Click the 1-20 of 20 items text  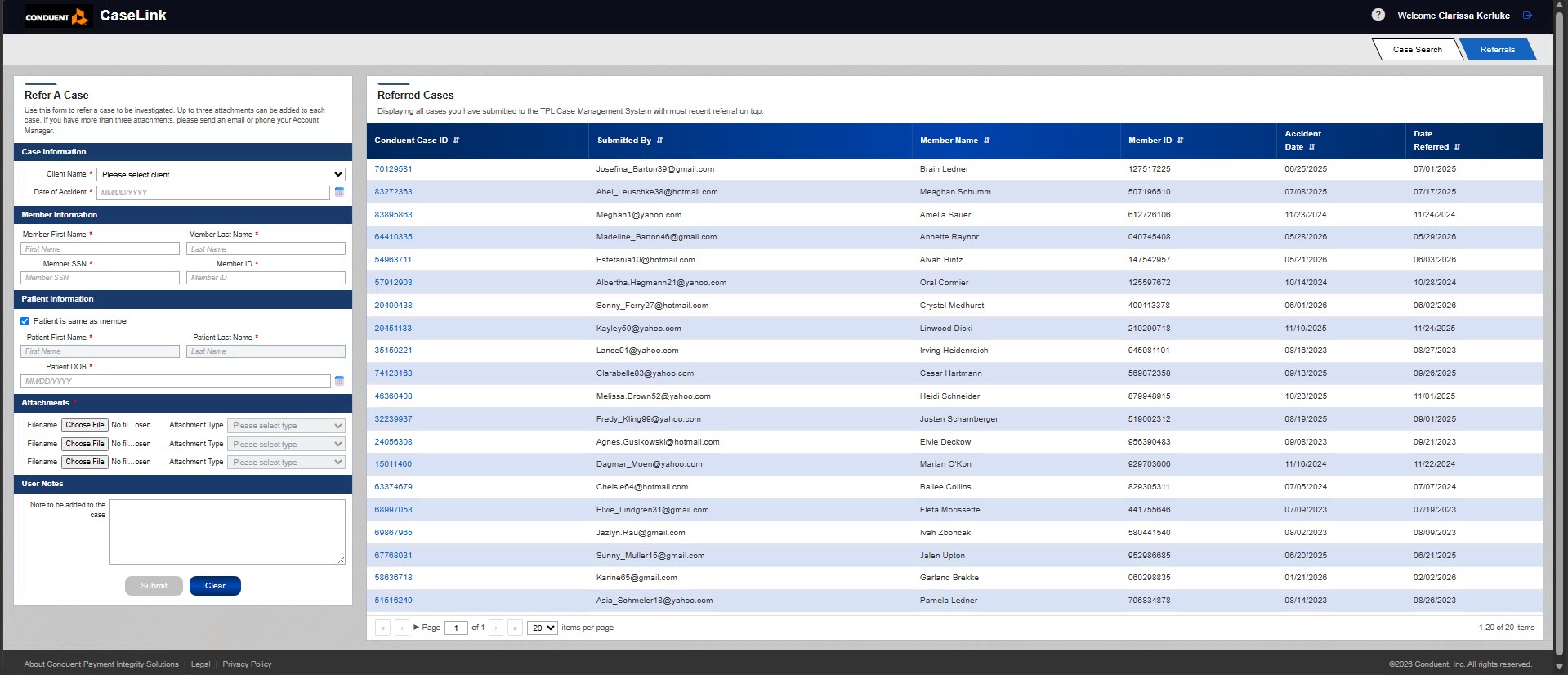[x=1506, y=628]
